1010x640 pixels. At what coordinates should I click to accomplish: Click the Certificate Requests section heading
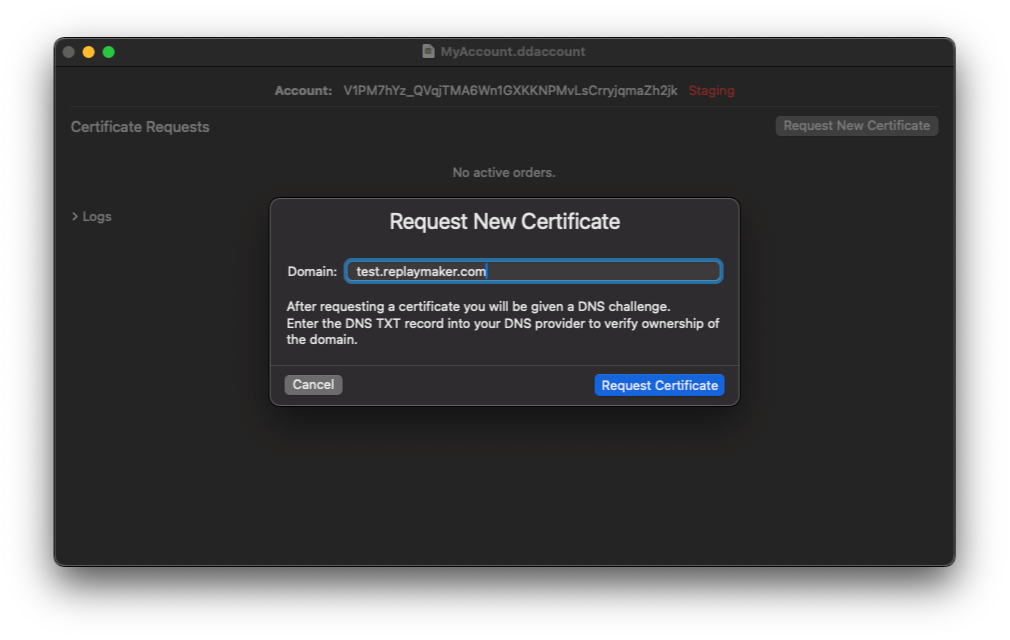[x=140, y=127]
